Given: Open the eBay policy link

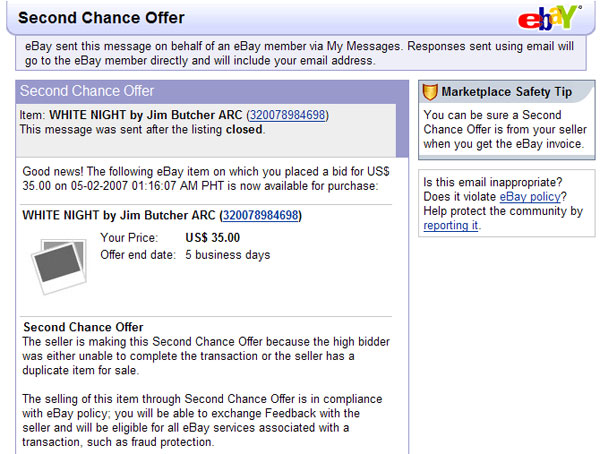Looking at the screenshot, I should coord(530,197).
